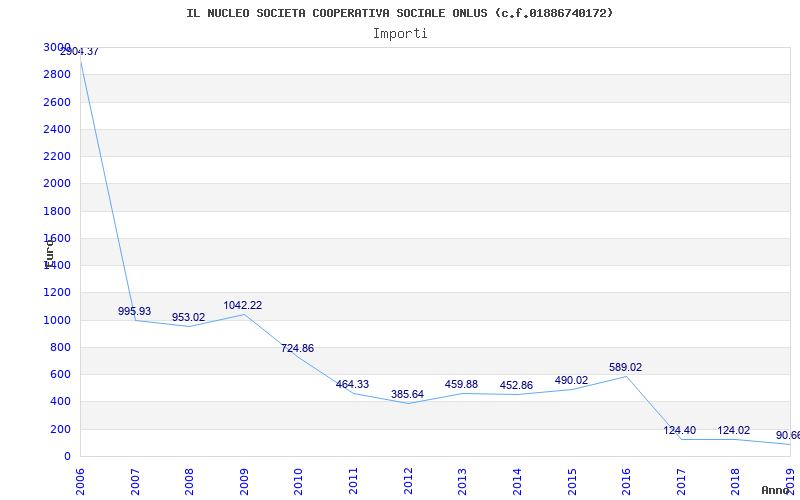Select the 385.64 value on the line

(407, 395)
